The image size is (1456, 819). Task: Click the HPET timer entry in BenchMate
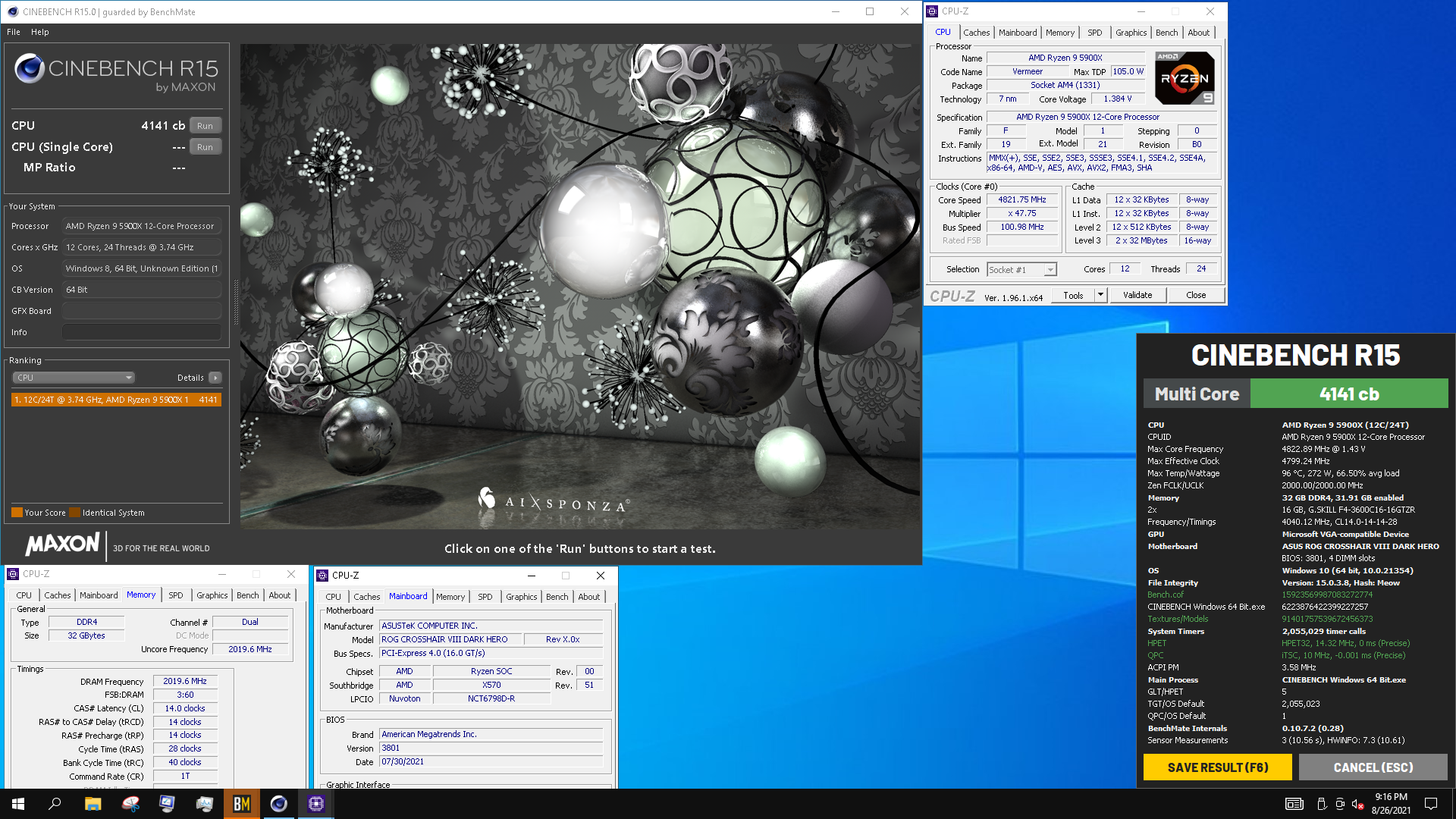tap(1156, 643)
